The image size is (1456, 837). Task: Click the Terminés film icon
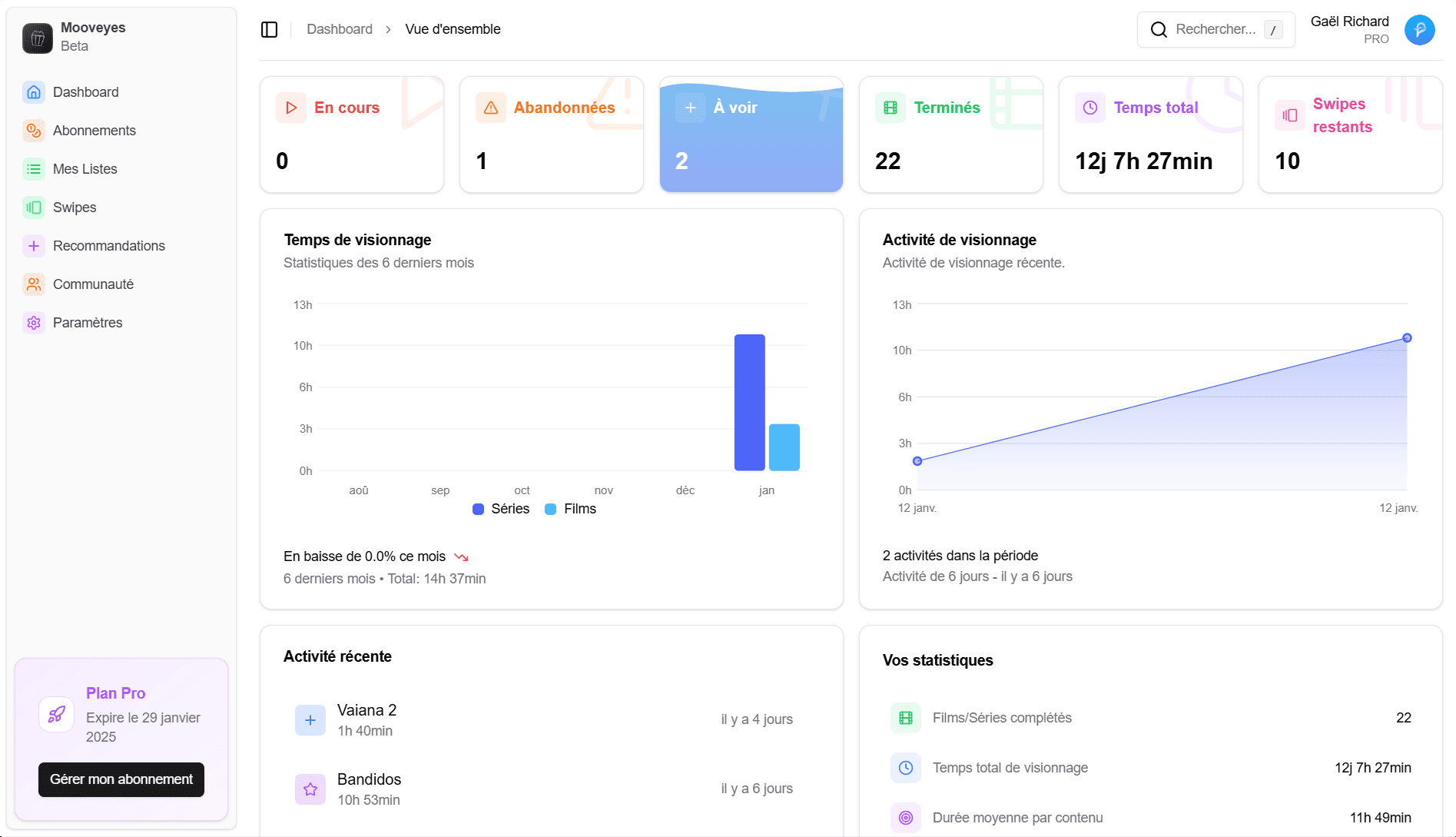[891, 108]
